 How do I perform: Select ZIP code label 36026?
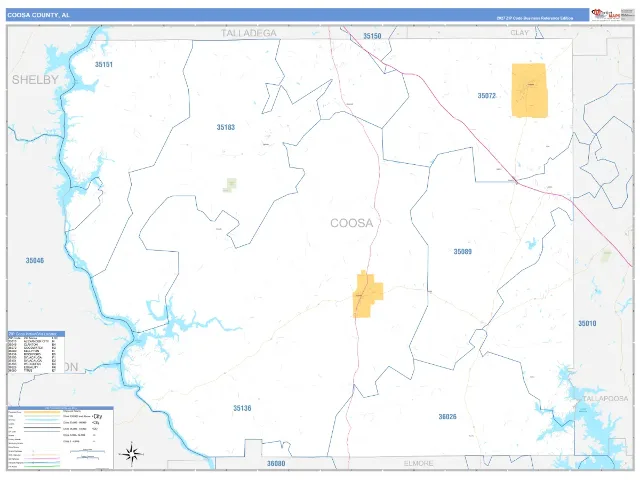447,417
